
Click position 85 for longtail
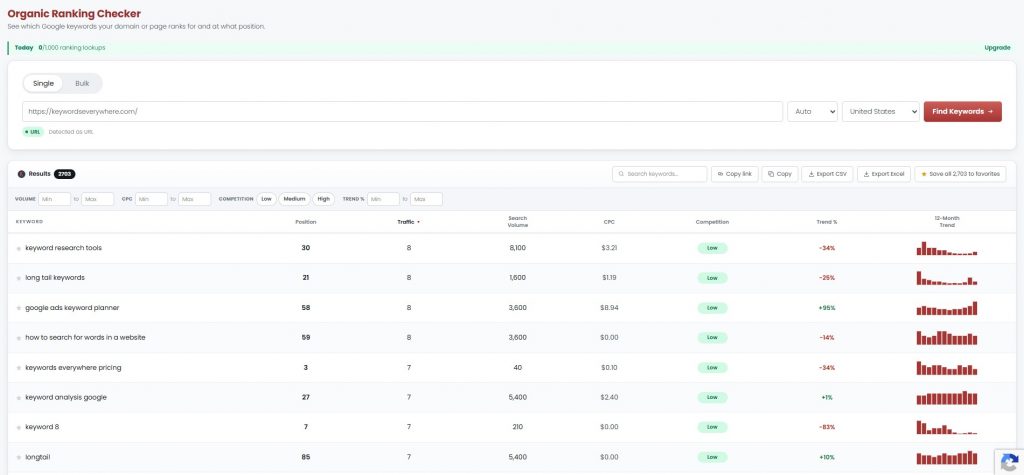(x=306, y=457)
